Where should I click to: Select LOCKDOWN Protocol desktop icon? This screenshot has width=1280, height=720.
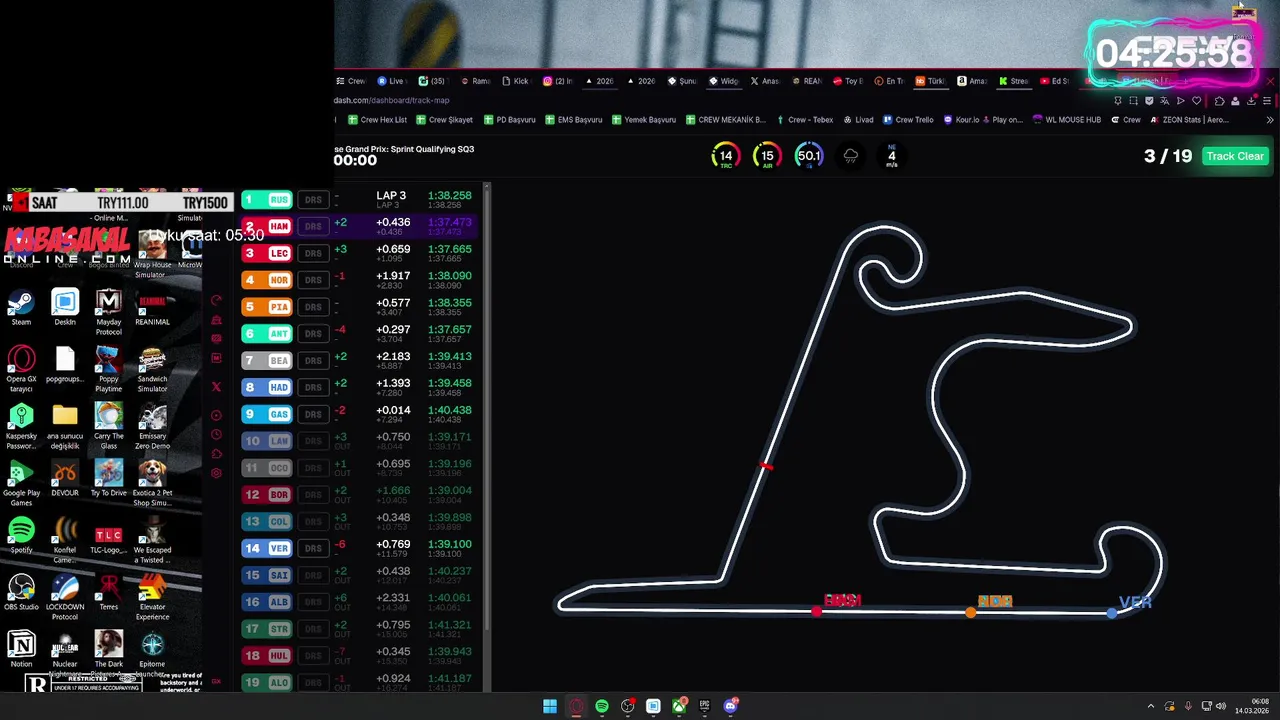click(x=65, y=597)
